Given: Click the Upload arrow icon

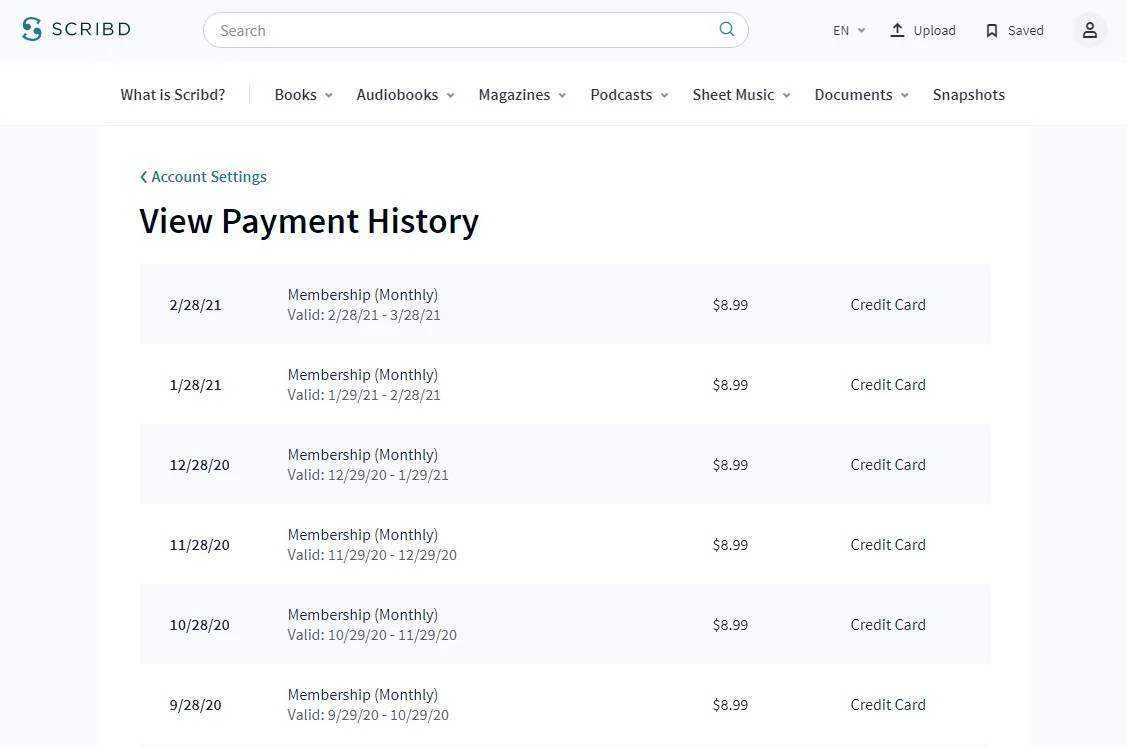Looking at the screenshot, I should [897, 29].
